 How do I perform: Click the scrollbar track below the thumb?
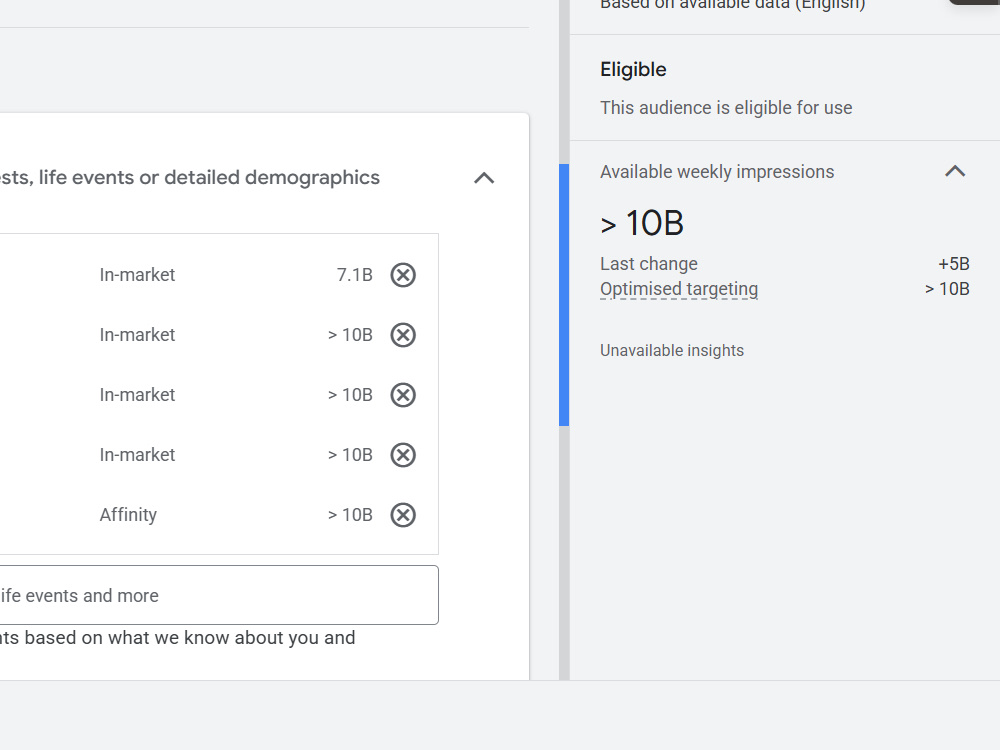564,552
